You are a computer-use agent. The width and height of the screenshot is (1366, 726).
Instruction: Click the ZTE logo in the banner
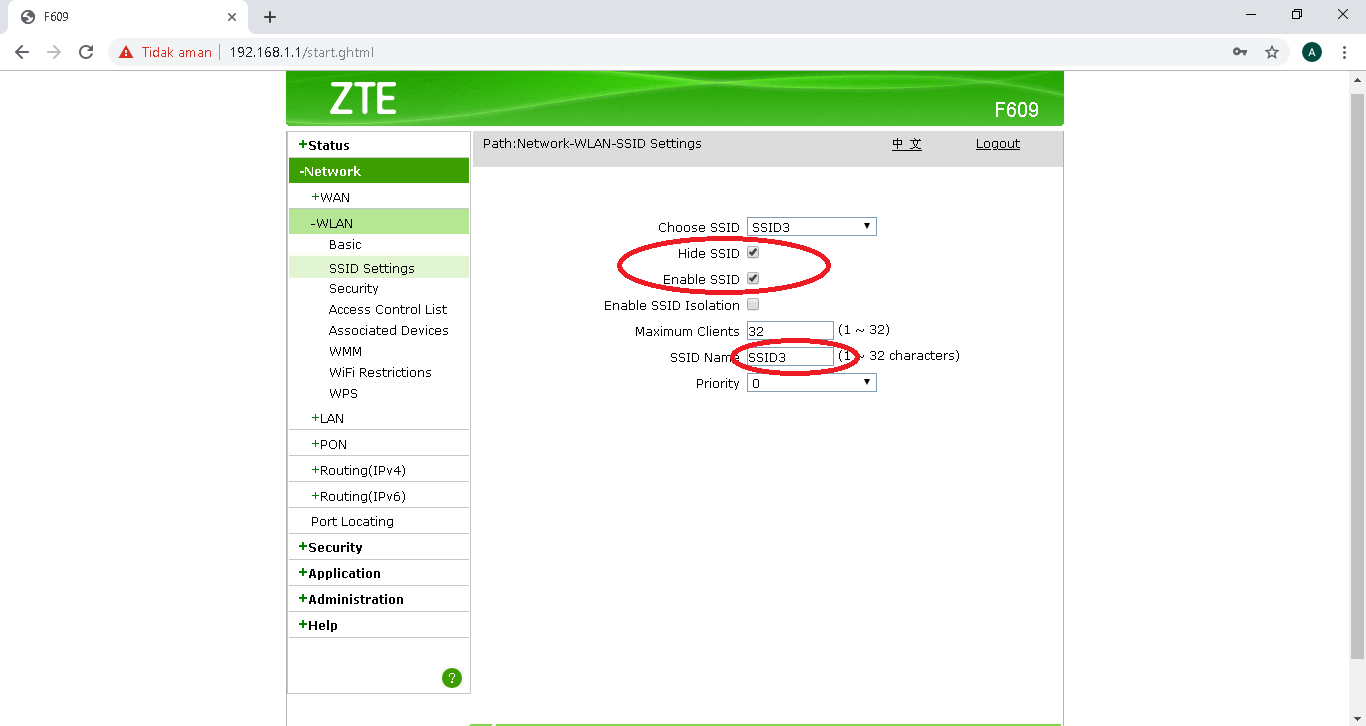(x=363, y=98)
